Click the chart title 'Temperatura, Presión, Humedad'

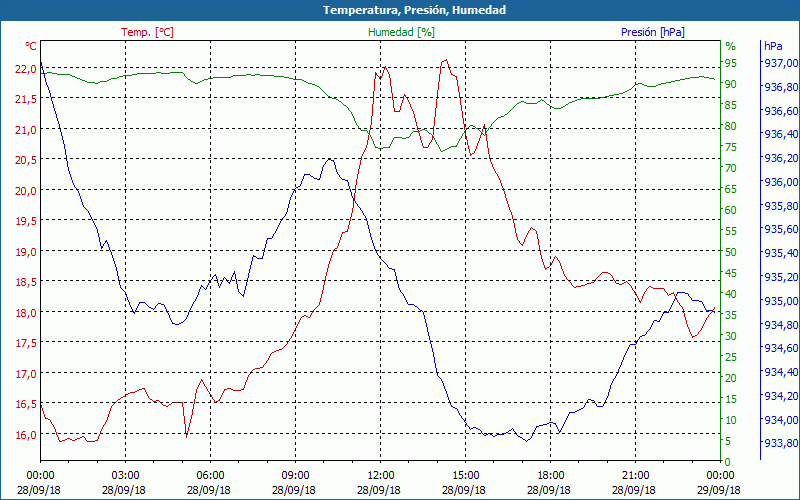(414, 10)
